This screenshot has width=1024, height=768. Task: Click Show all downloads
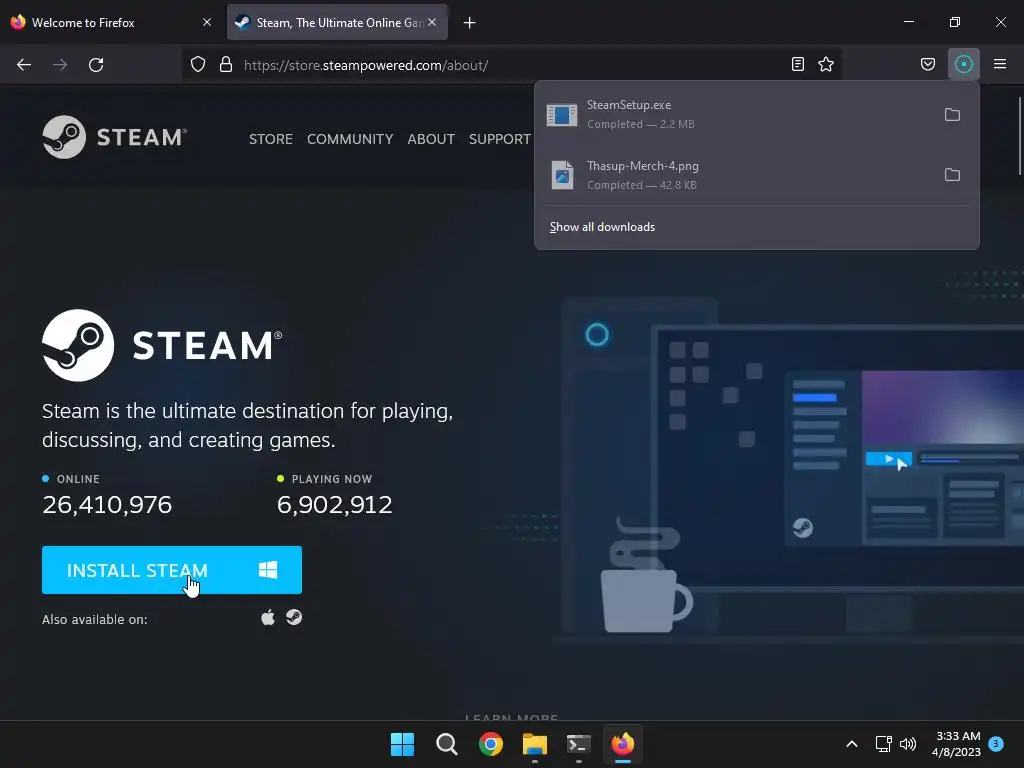click(x=602, y=227)
